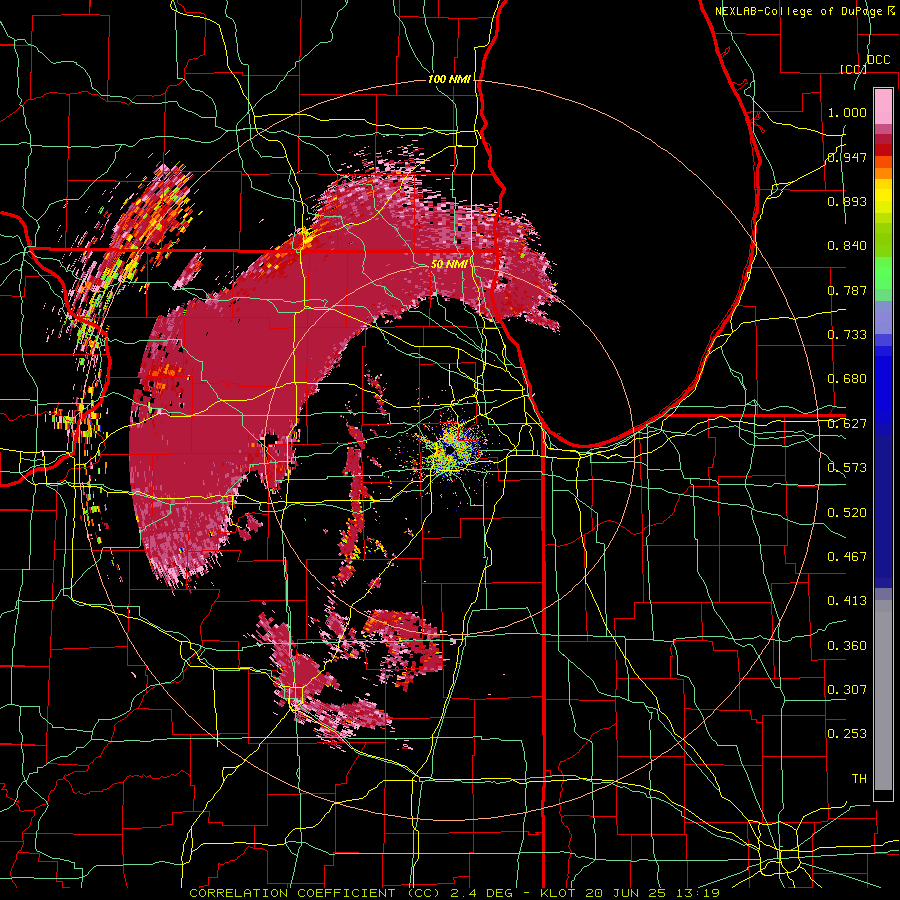Click the 0.947 value on the scale
900x900 pixels.
pos(847,157)
